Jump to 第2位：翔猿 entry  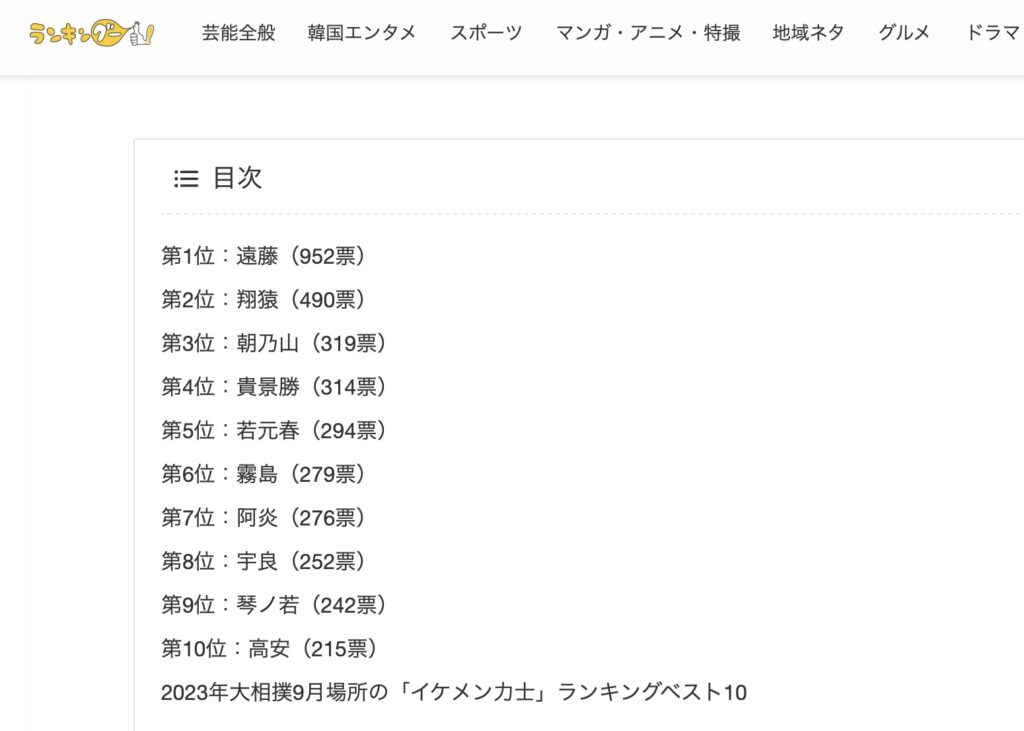click(x=263, y=300)
